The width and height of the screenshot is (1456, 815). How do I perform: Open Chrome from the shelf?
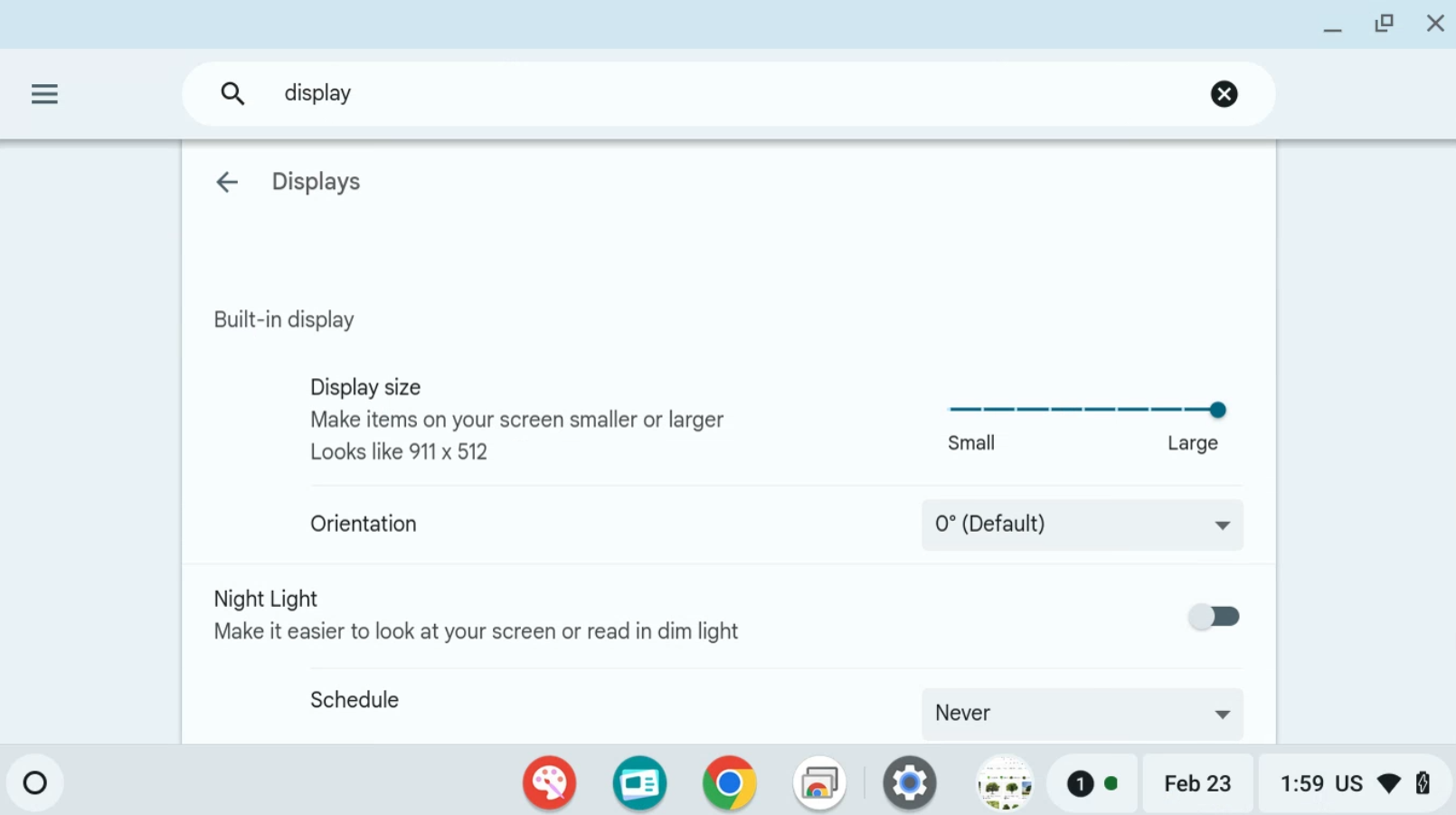[729, 783]
